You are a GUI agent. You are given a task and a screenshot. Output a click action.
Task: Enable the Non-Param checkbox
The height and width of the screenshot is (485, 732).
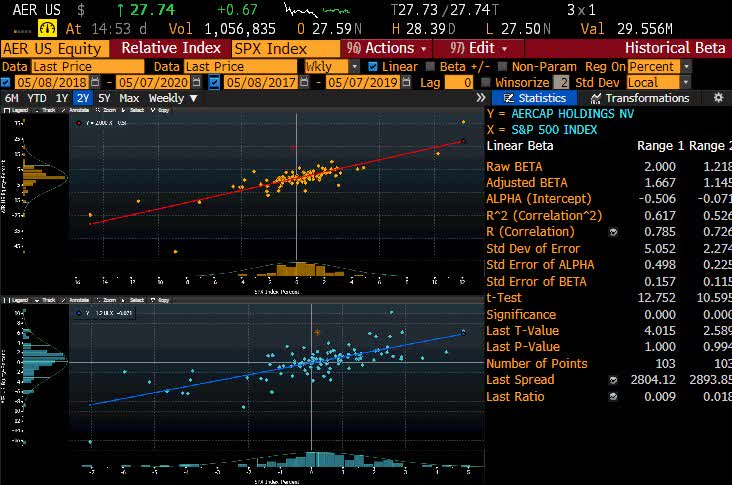pos(502,67)
